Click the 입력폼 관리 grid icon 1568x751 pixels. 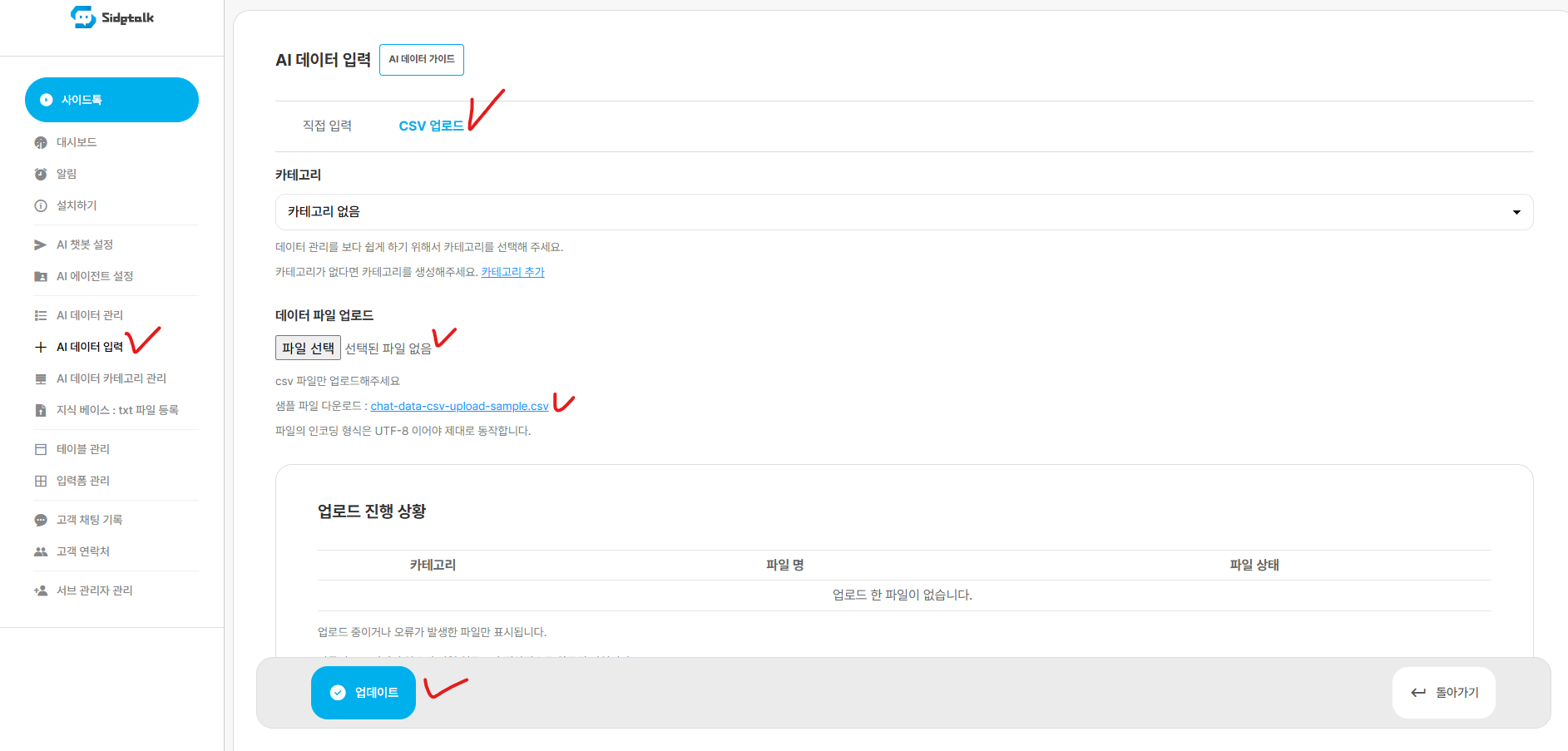[x=41, y=481]
